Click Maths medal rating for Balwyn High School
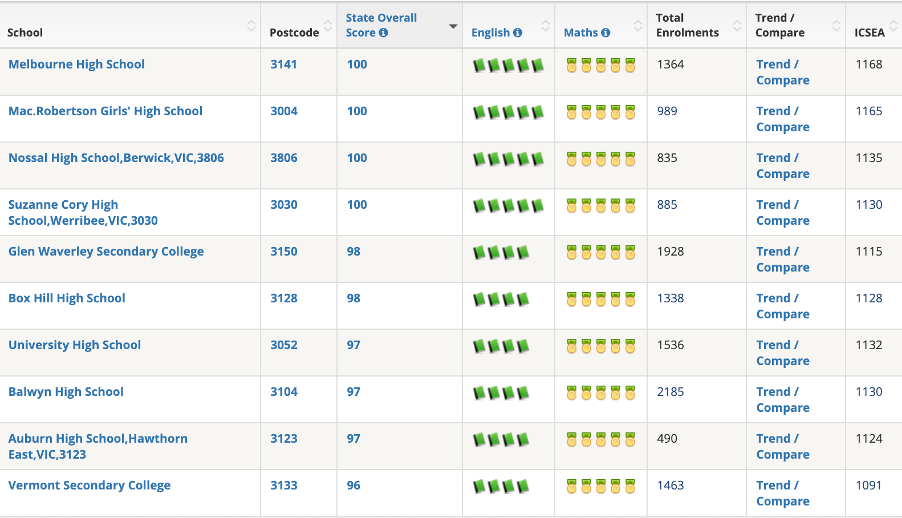The image size is (902, 518). tap(601, 392)
